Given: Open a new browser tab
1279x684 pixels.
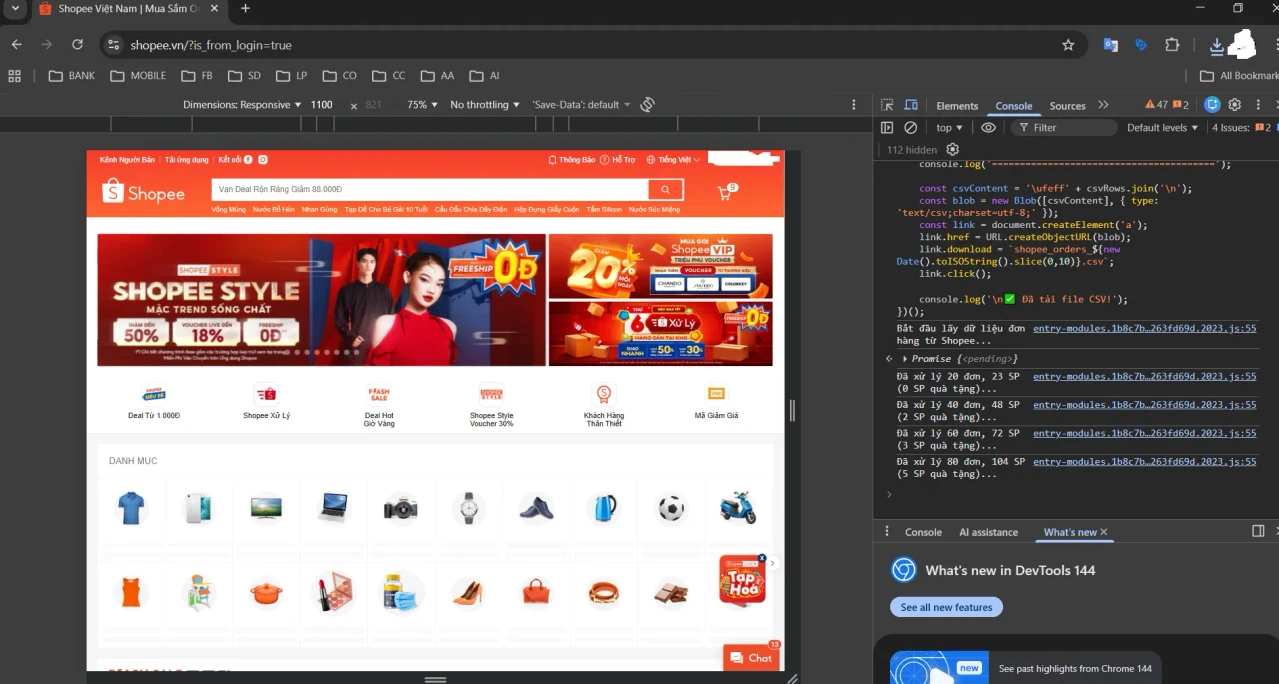Looking at the screenshot, I should 245,9.
